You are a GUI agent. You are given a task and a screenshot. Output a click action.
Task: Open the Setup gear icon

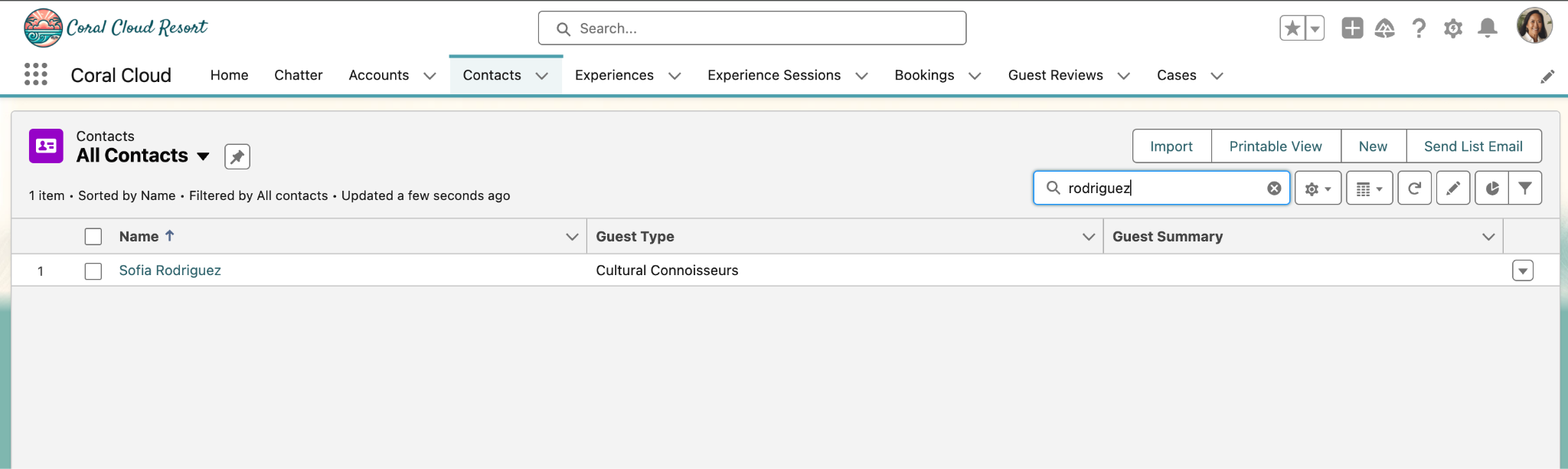[1452, 28]
